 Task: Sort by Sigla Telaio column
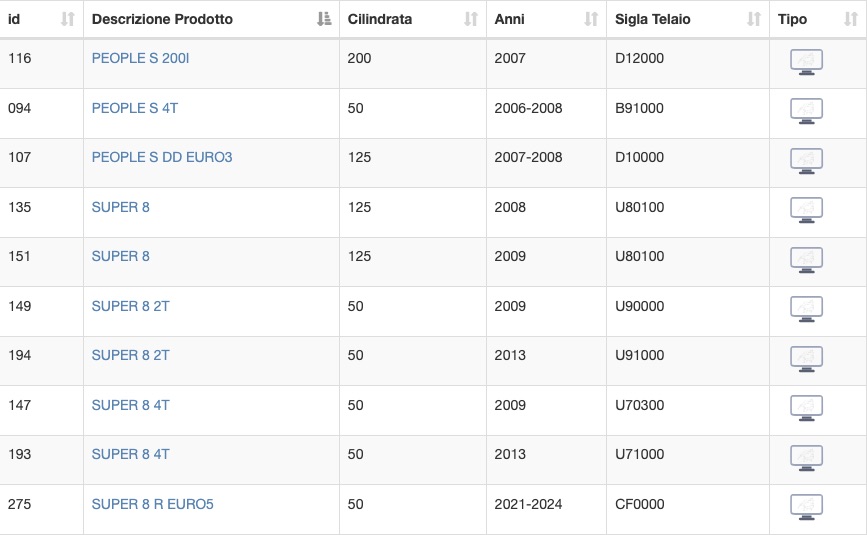coord(754,19)
